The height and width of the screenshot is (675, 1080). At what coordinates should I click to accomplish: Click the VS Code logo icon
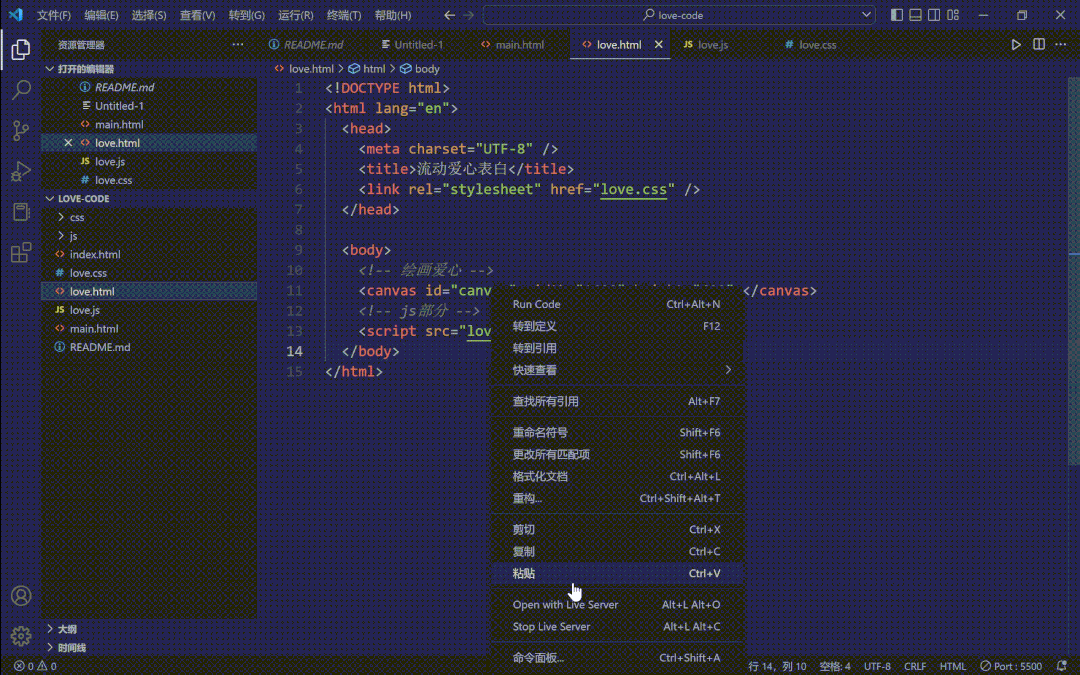pyautogui.click(x=15, y=14)
